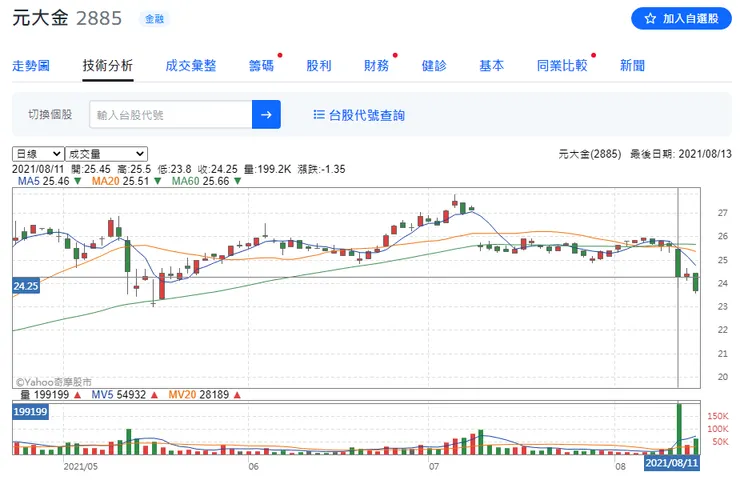Viewport: 740px width, 480px height.
Task: Click the 金融 category tag
Action: click(x=154, y=19)
